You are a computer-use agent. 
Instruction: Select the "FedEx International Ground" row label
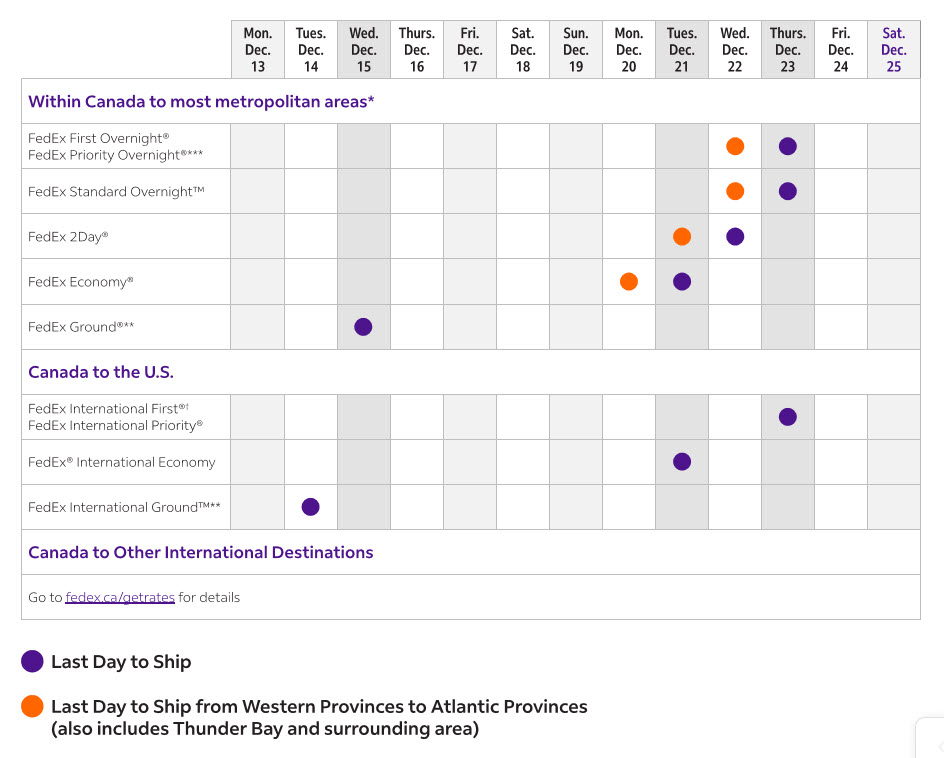pyautogui.click(x=124, y=507)
